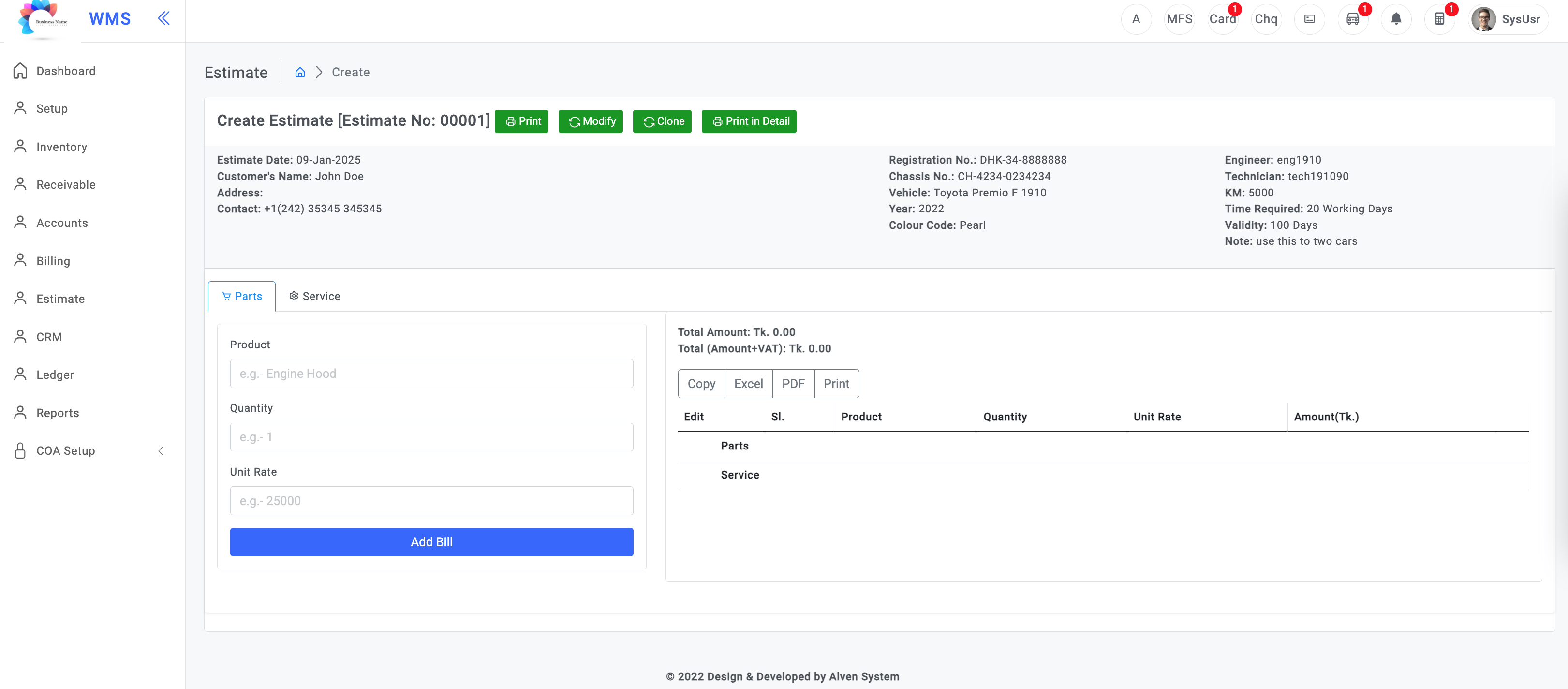Open the calculator icon in top bar
Image resolution: width=1568 pixels, height=689 pixels.
[x=1439, y=19]
